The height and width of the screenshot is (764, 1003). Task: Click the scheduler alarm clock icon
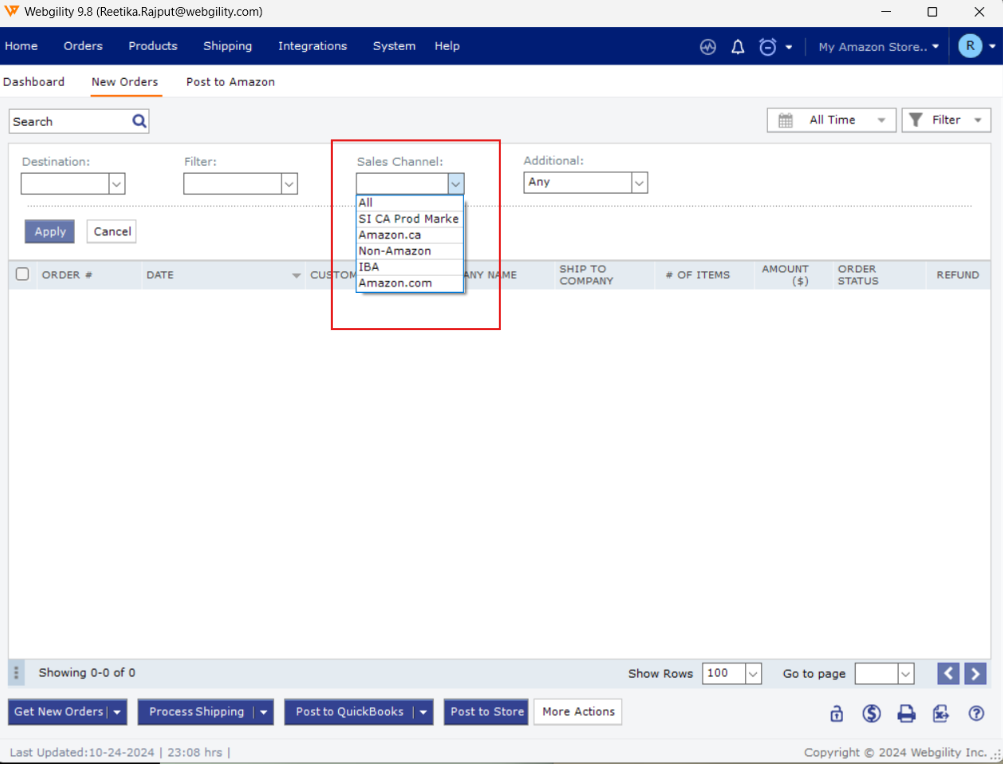coord(767,47)
